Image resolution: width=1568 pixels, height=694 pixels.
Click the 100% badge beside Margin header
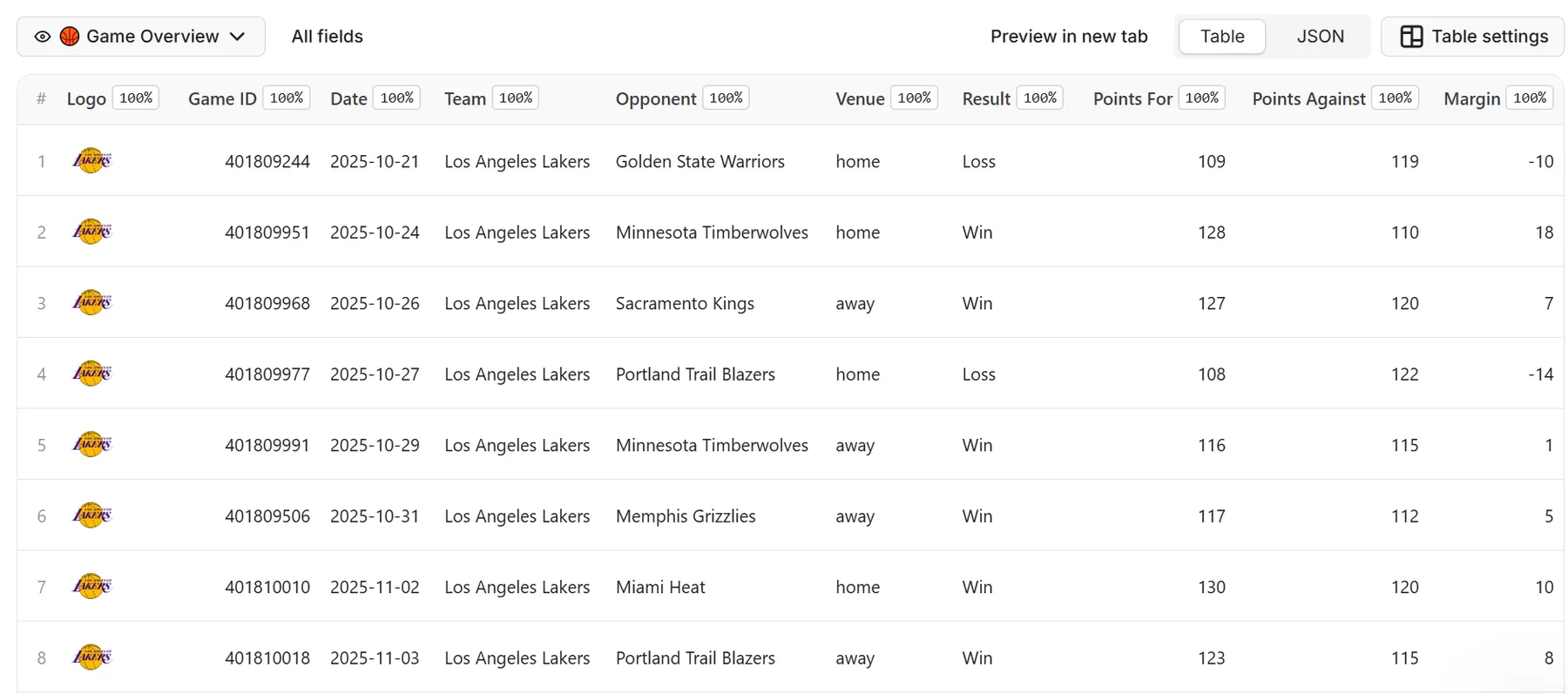pyautogui.click(x=1530, y=98)
